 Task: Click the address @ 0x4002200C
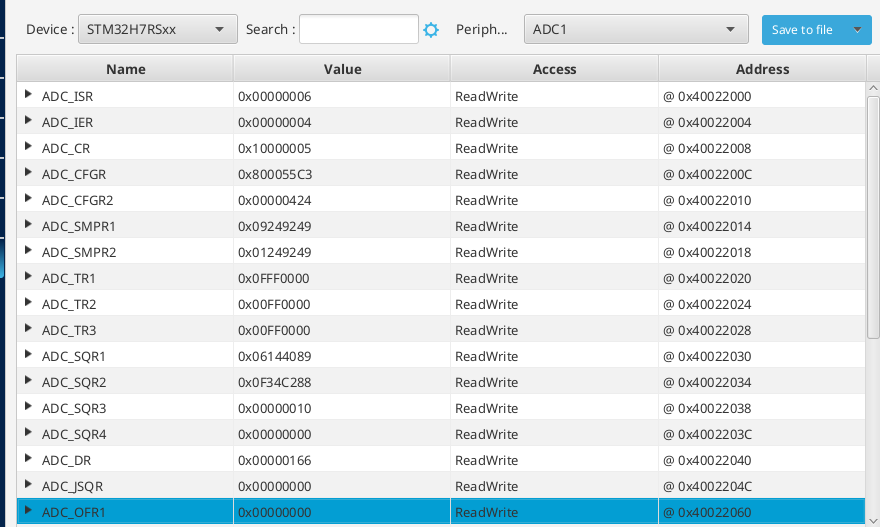(707, 175)
